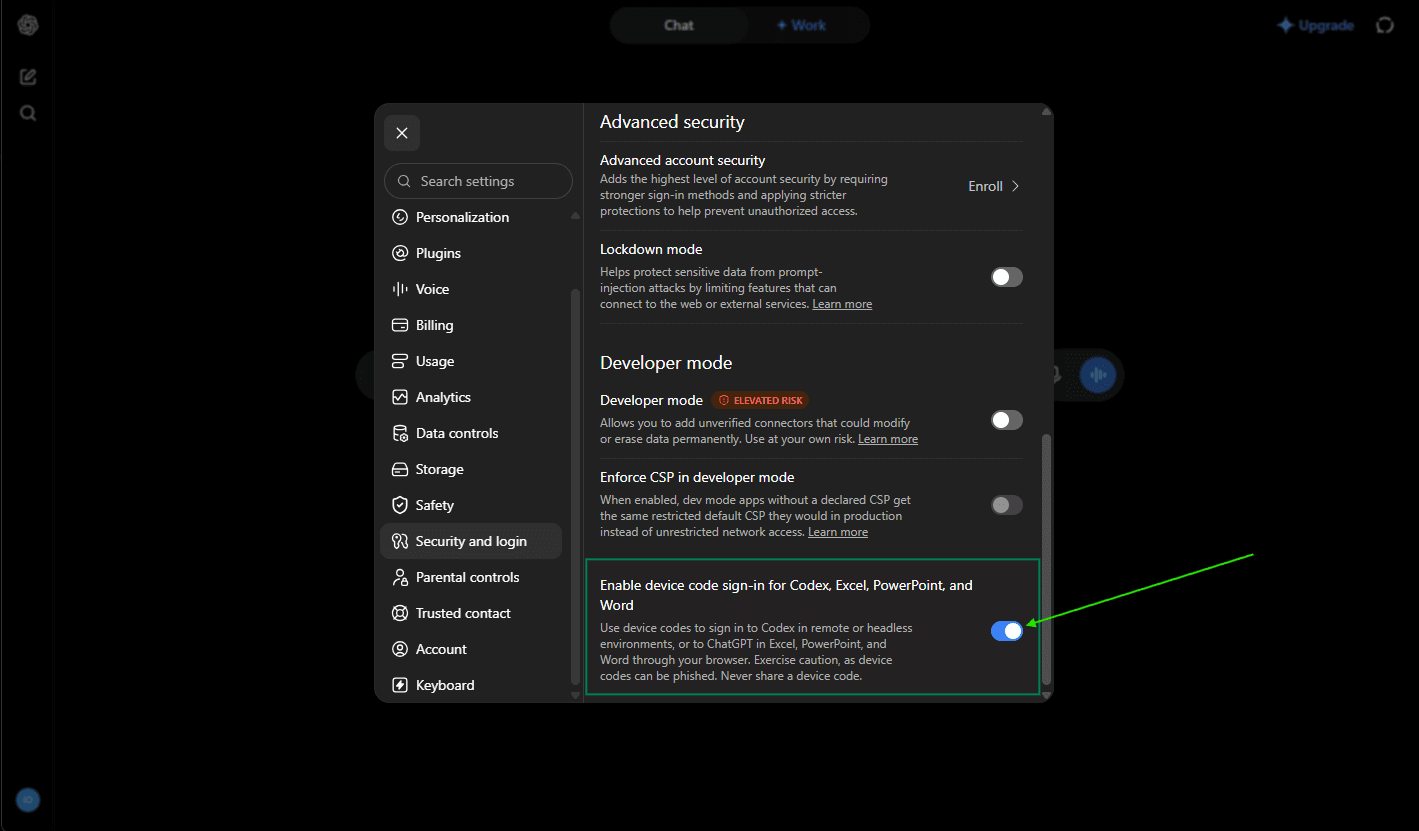The width and height of the screenshot is (1419, 831).
Task: Click the Usage icon in sidebar
Action: (400, 361)
